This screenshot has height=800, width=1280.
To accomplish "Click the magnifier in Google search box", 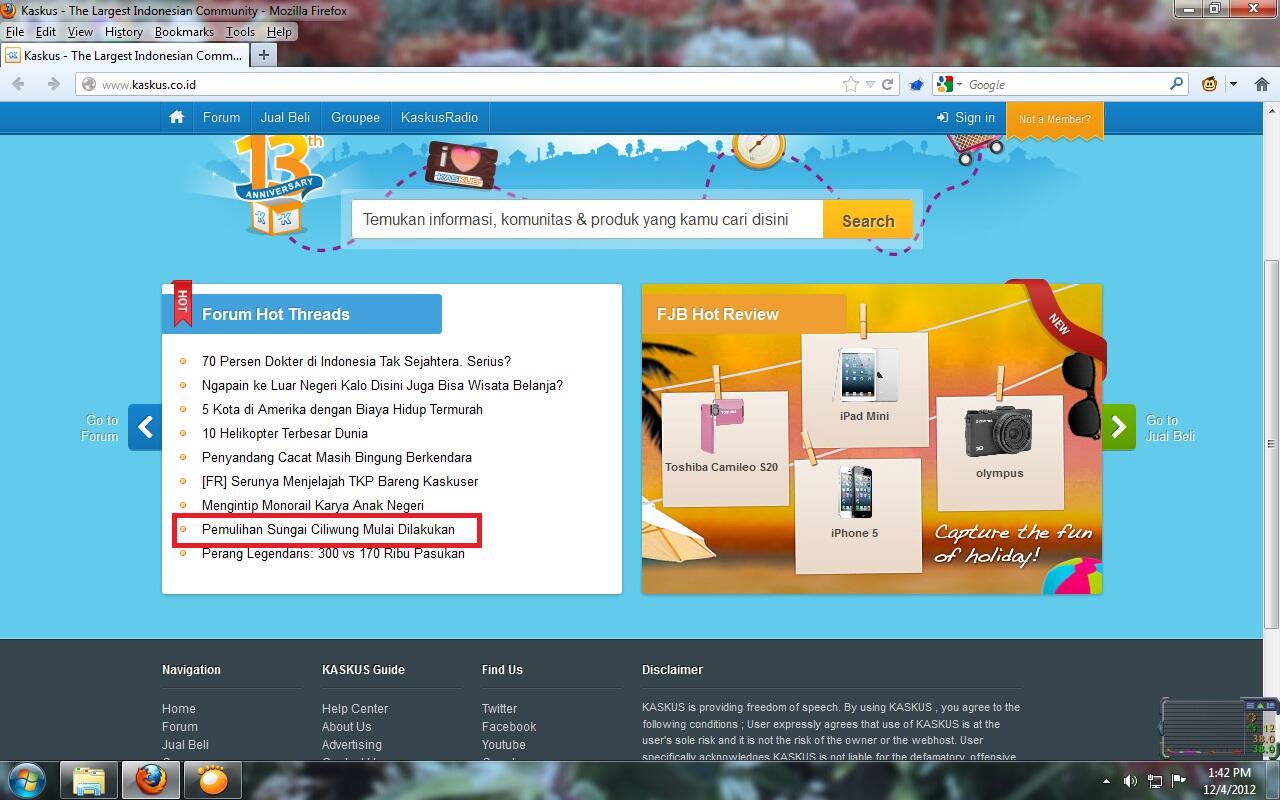I will coord(1177,85).
